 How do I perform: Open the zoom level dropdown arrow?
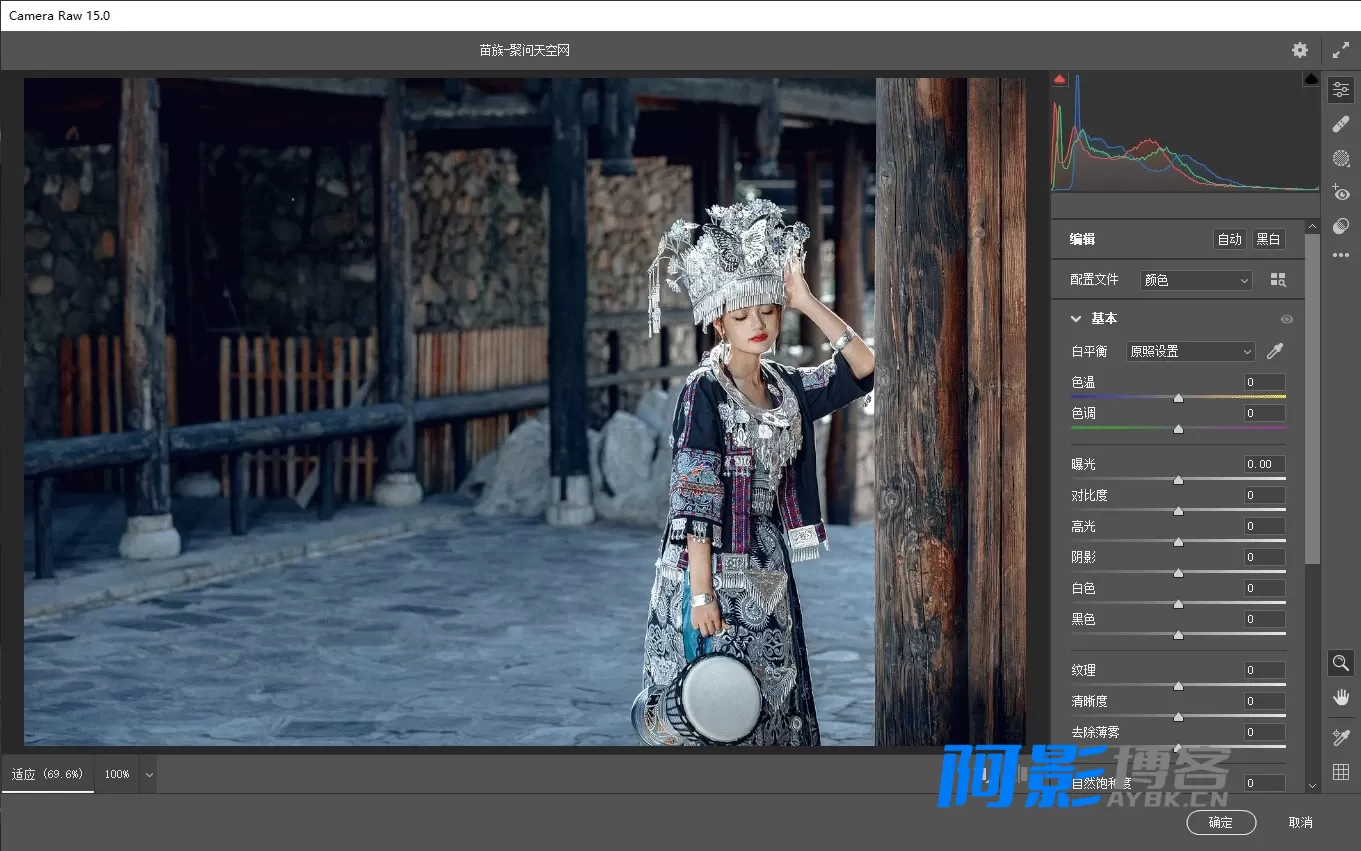coord(149,774)
